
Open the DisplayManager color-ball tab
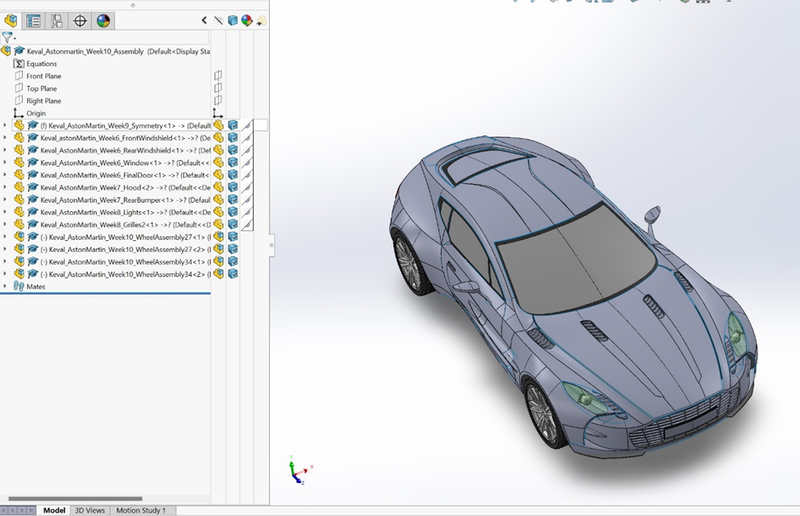pos(104,21)
